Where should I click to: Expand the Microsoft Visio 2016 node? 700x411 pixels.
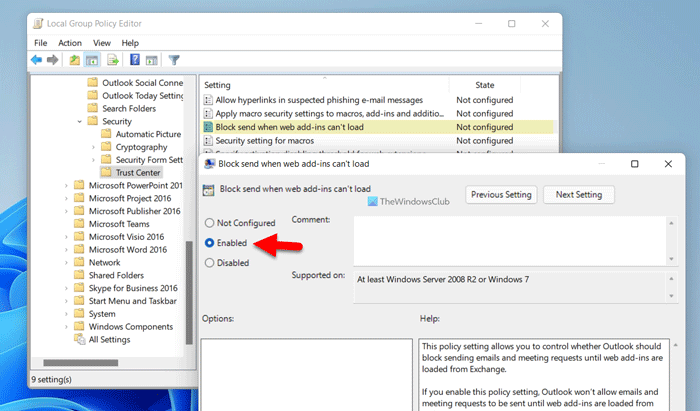click(x=66, y=237)
